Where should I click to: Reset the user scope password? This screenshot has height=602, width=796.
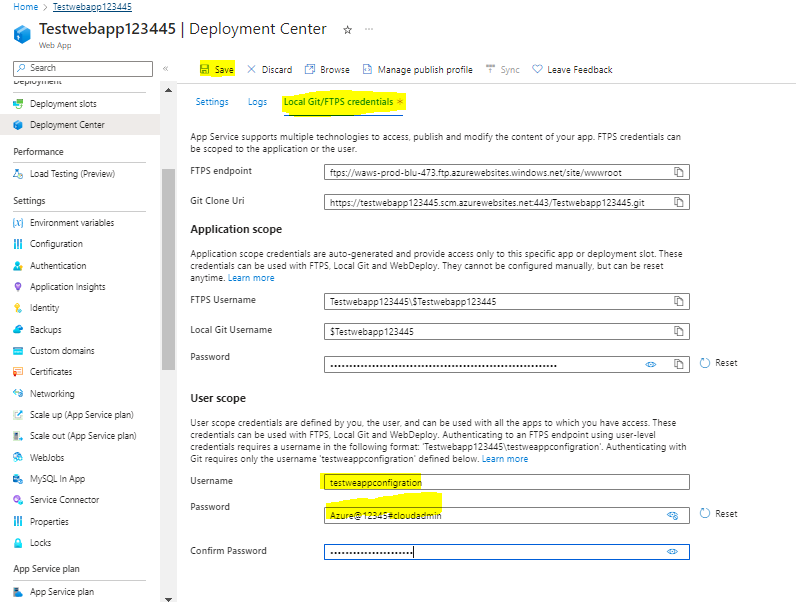(x=718, y=514)
